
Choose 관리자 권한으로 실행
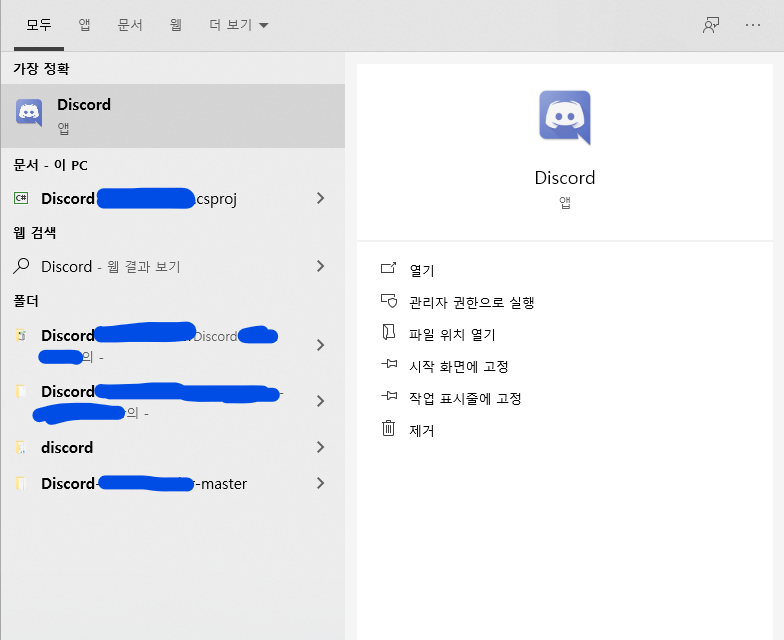tap(472, 302)
